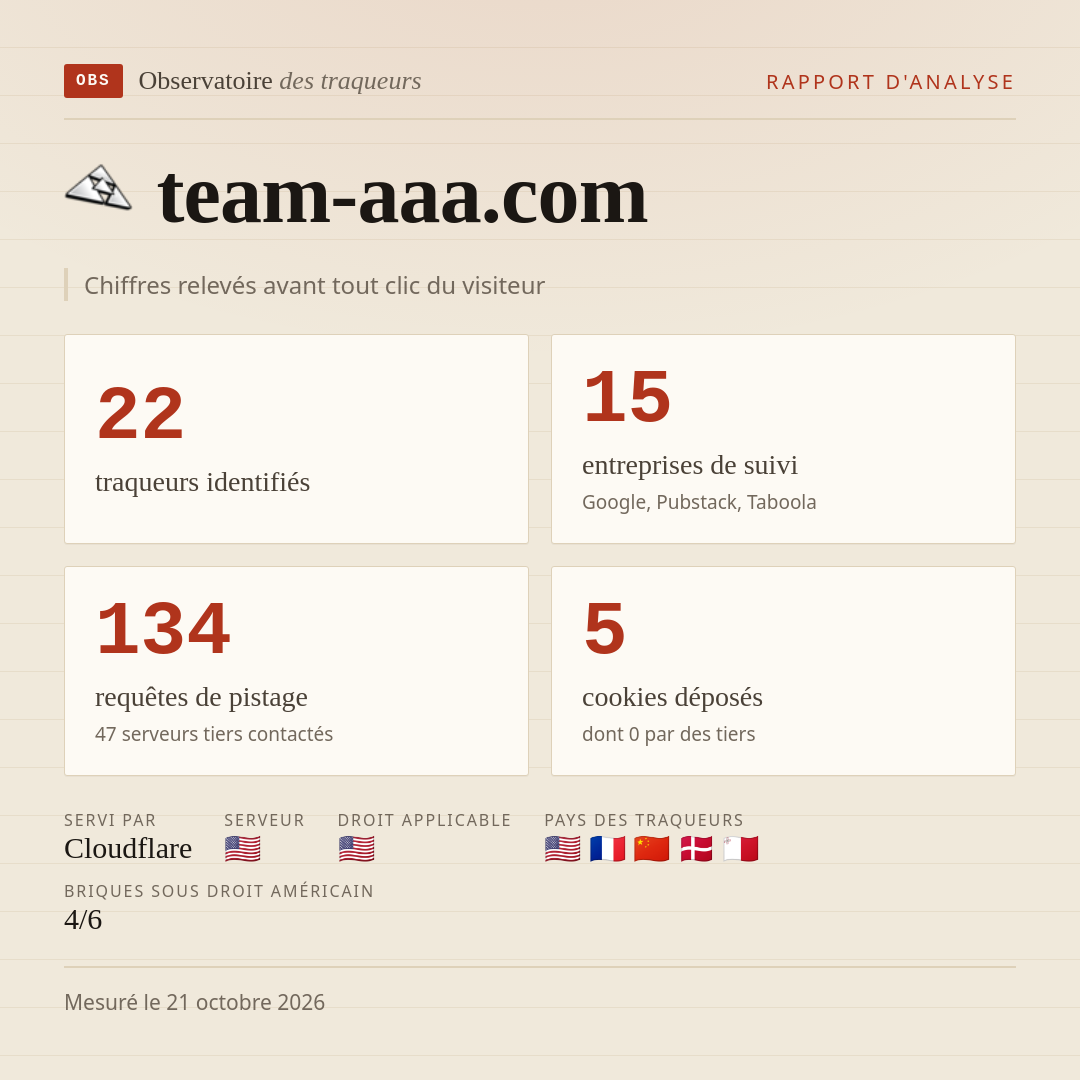
Task: Click the US flag in PAYS DES TRAQUEURS
Action: tap(562, 849)
